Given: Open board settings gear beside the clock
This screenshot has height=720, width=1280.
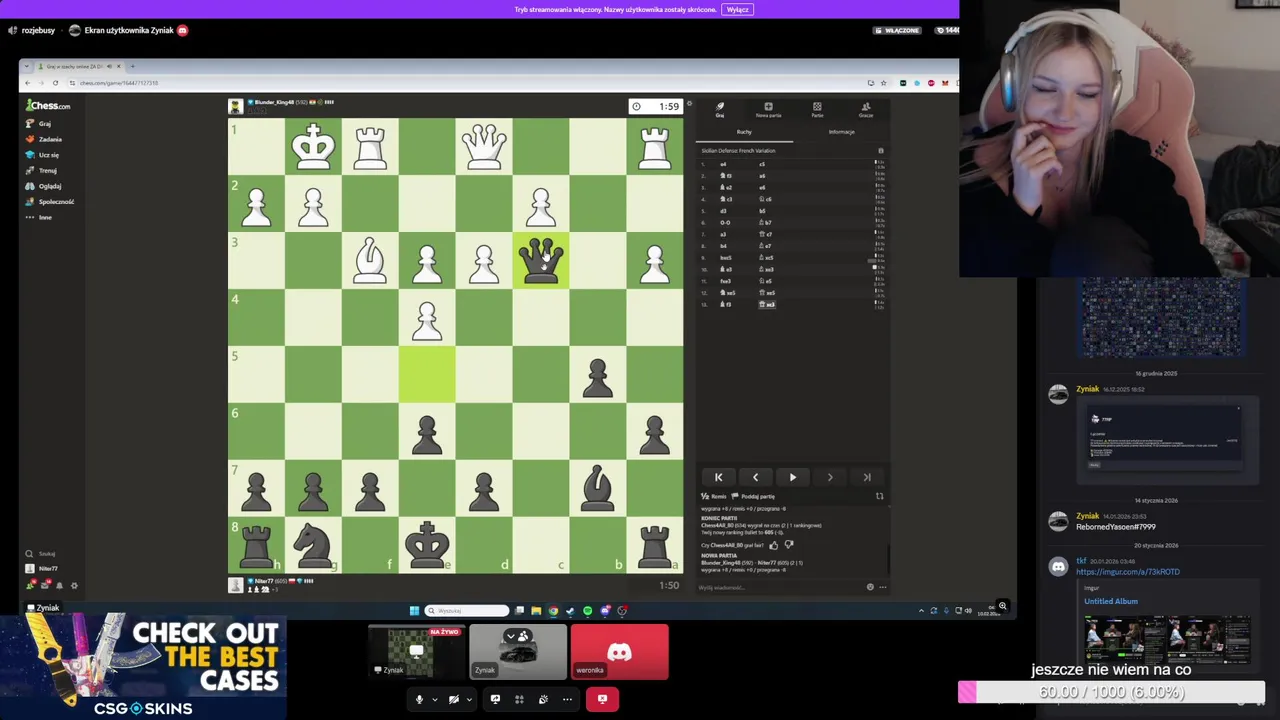Looking at the screenshot, I should click(689, 104).
